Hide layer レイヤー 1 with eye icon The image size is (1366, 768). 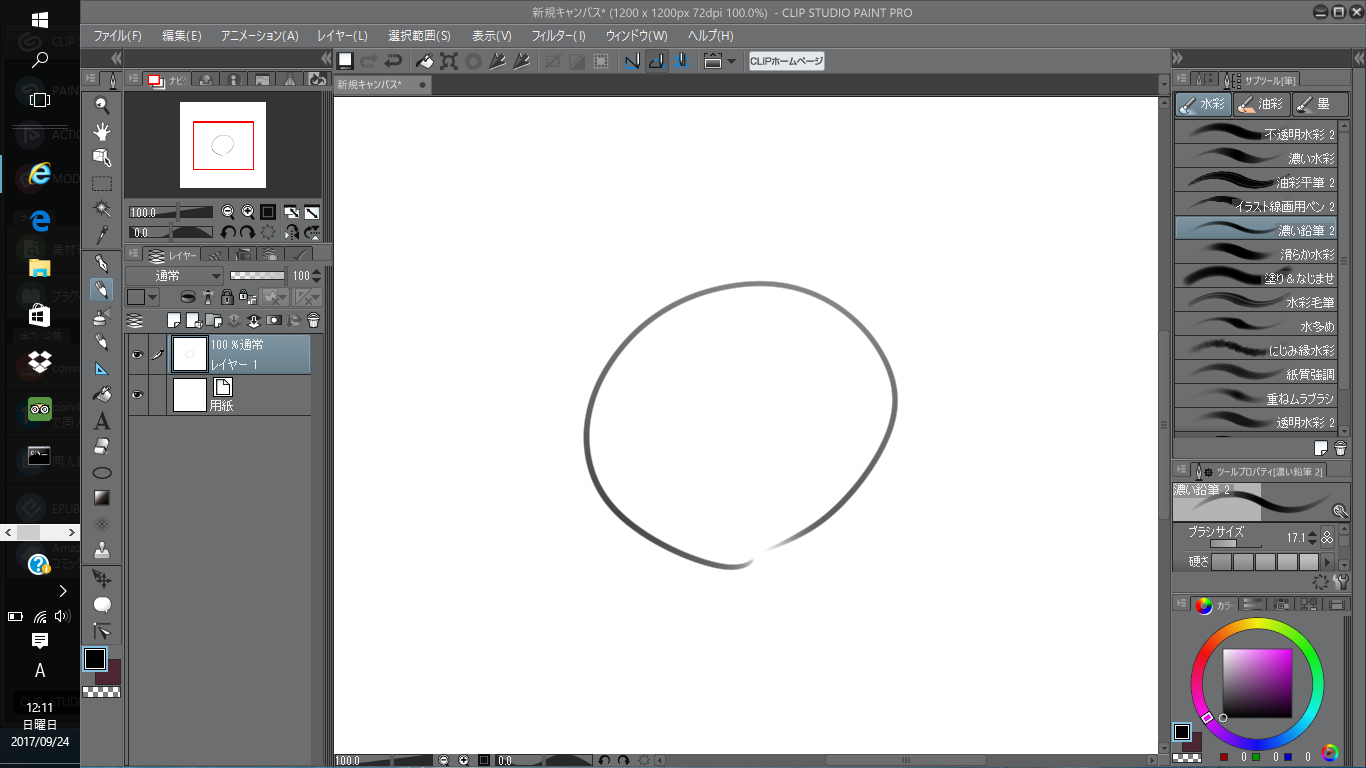(137, 355)
